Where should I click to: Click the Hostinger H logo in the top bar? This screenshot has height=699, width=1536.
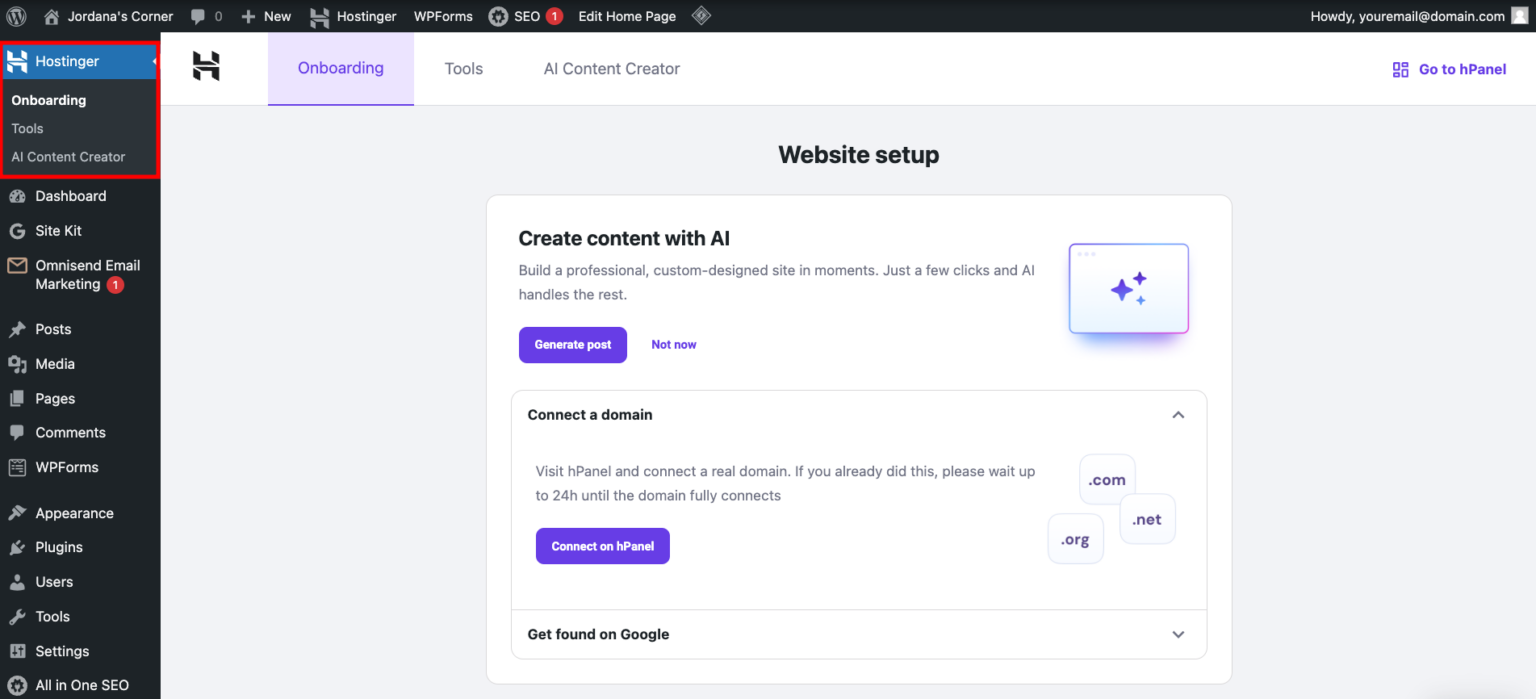[x=318, y=16]
